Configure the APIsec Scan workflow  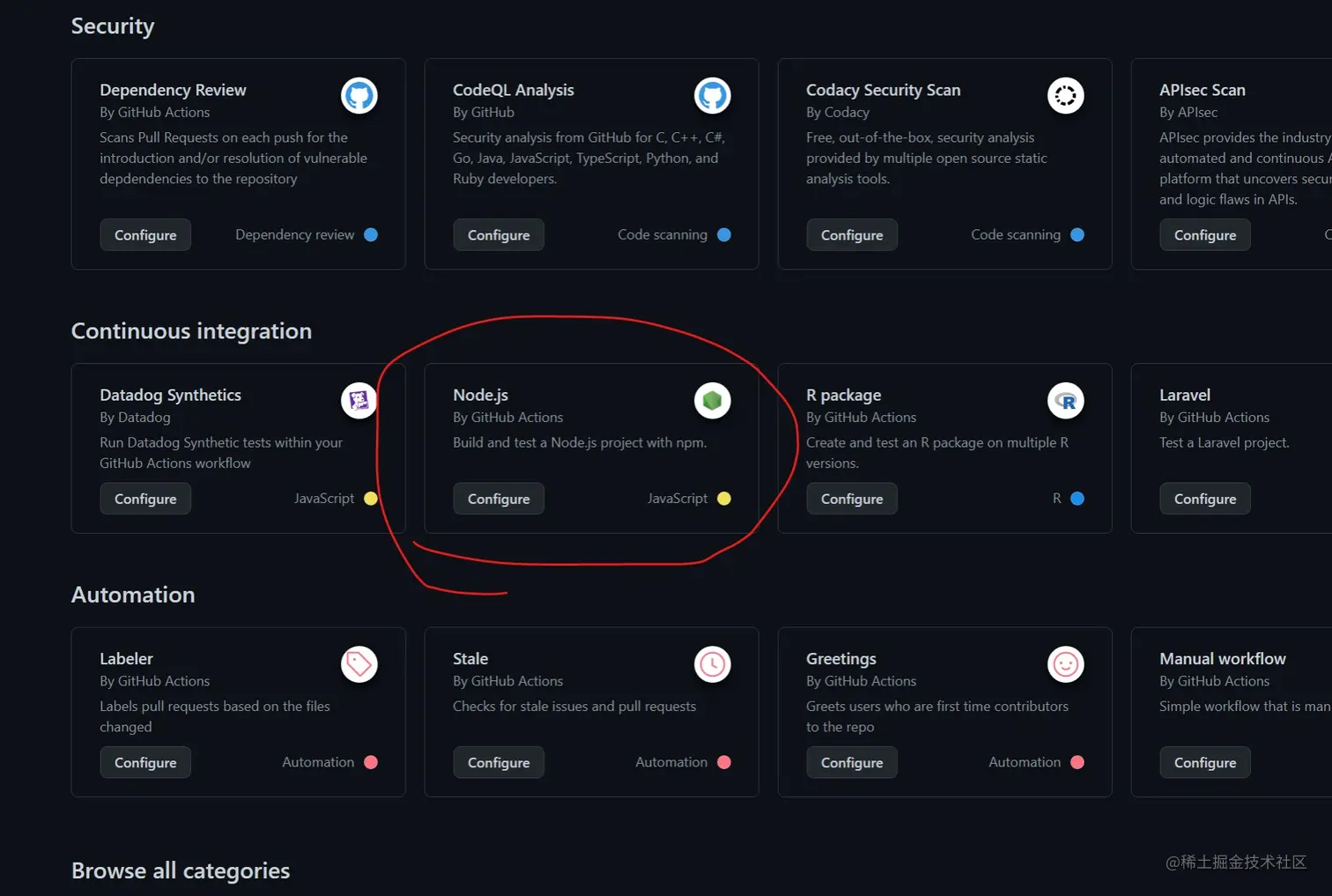click(1205, 235)
